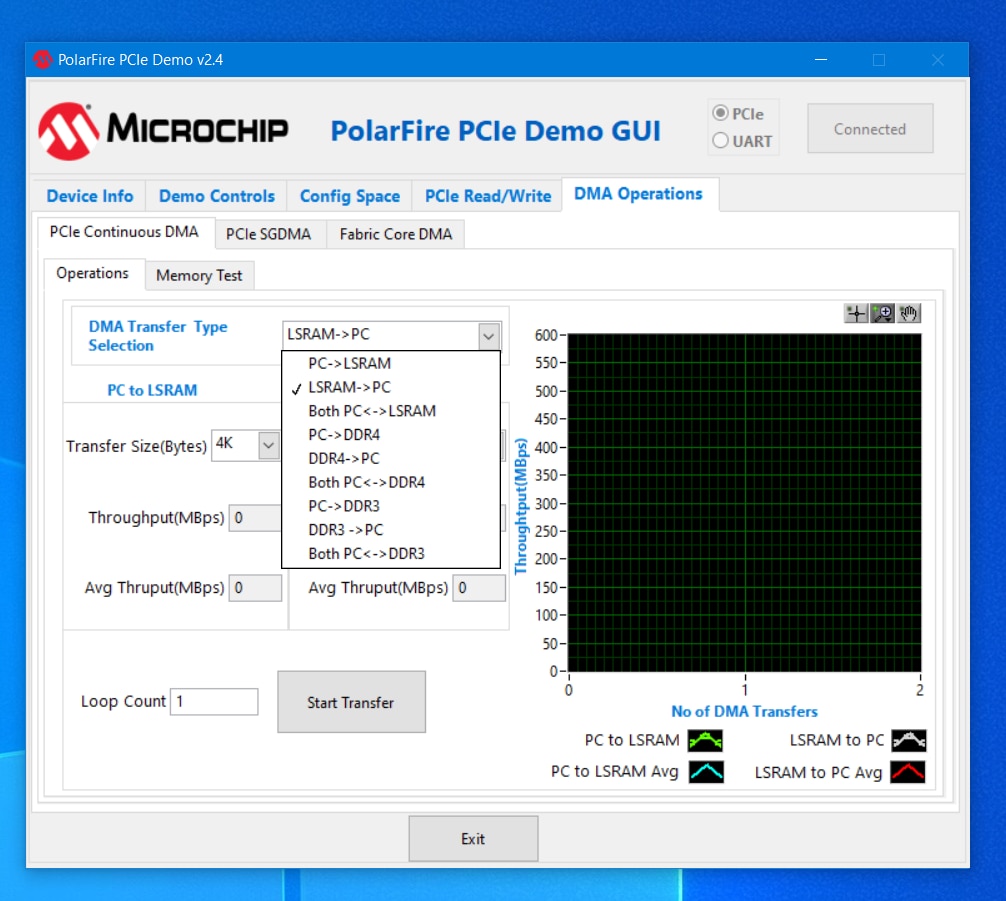Click the Exit button
The image size is (1006, 901).
click(x=473, y=839)
